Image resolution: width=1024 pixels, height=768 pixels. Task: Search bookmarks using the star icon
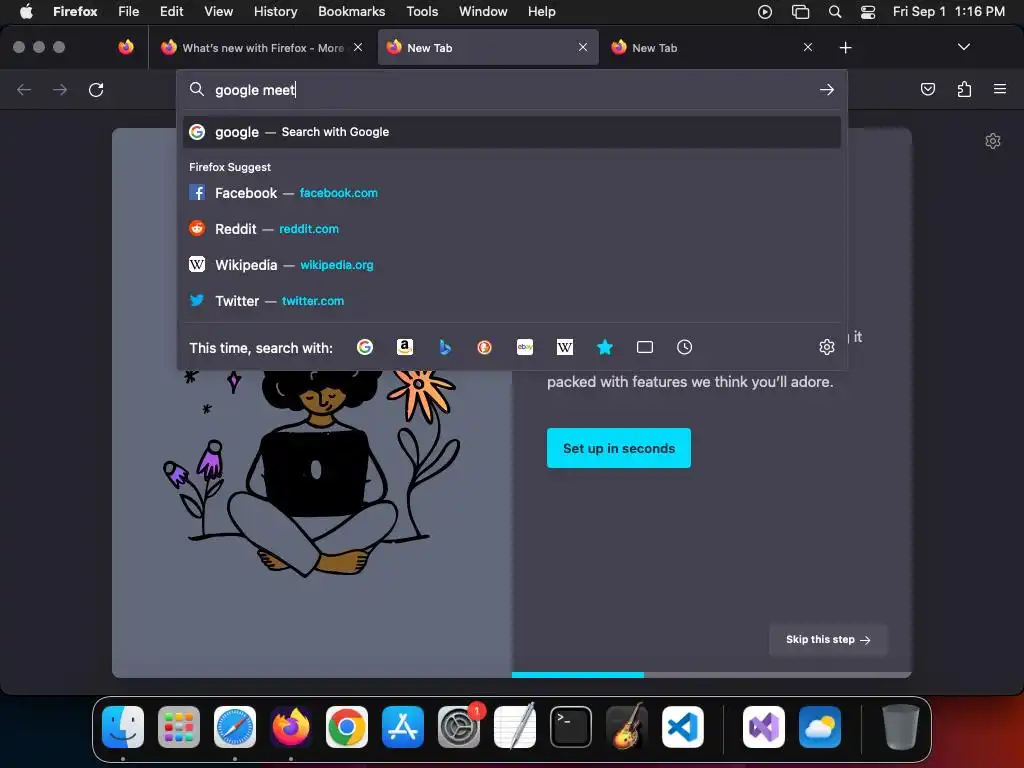[x=605, y=347]
